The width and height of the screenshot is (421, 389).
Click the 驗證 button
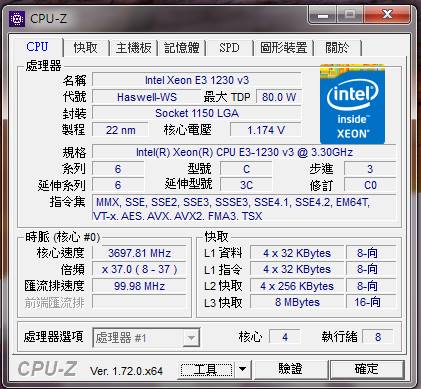click(x=290, y=369)
